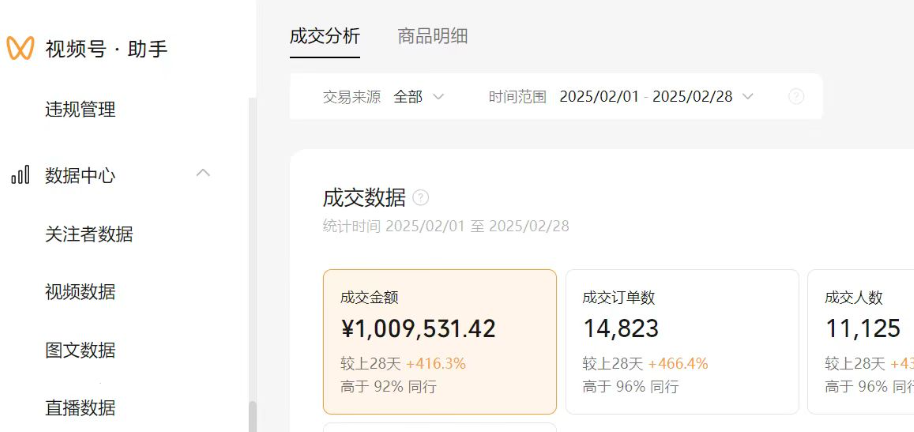Expand the 时间范围 dropdown arrow
914x432 pixels.
(x=747, y=97)
